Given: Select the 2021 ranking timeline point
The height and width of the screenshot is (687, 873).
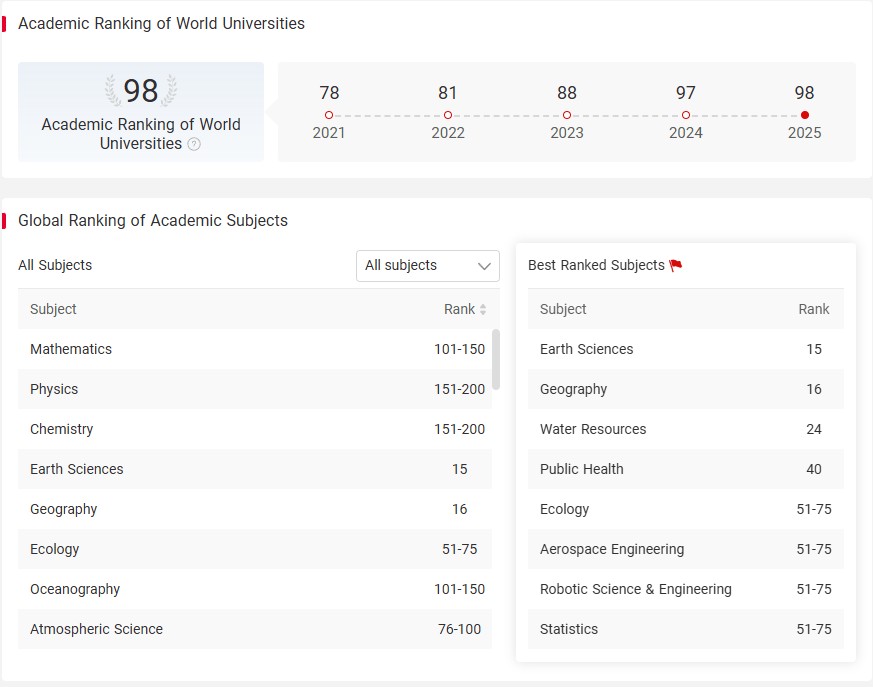Looking at the screenshot, I should [329, 115].
